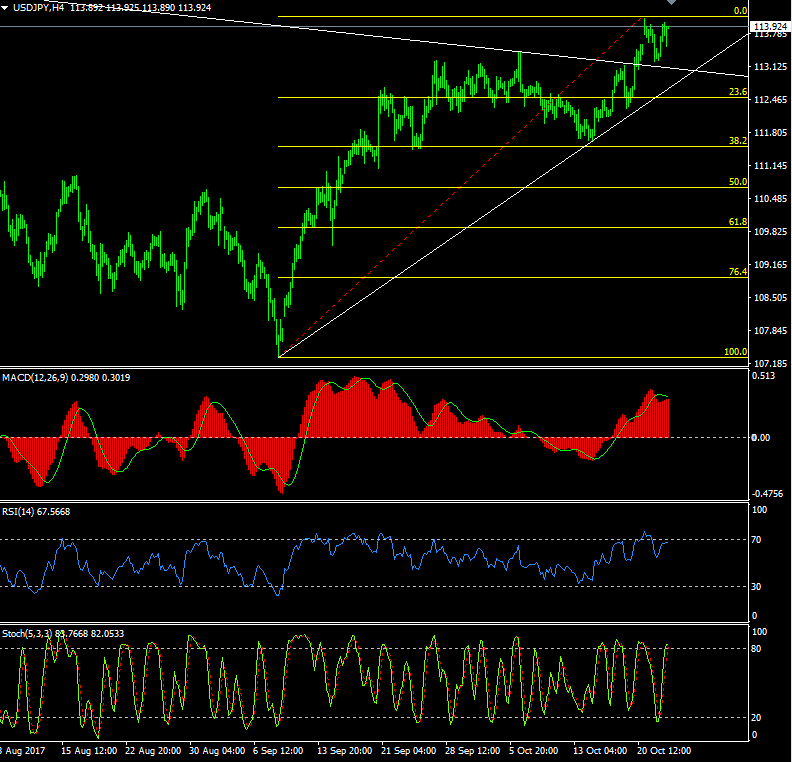
Task: Click the MACD(12,26,9) indicator label
Action: tap(66, 378)
